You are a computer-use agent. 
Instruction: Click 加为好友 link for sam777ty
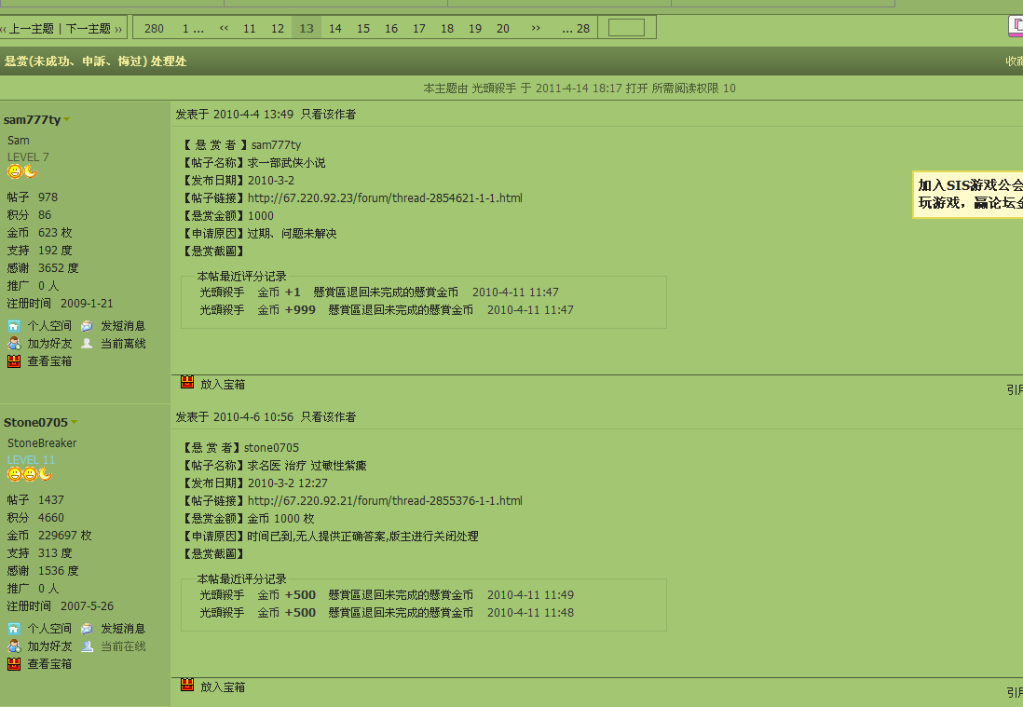pyautogui.click(x=50, y=343)
